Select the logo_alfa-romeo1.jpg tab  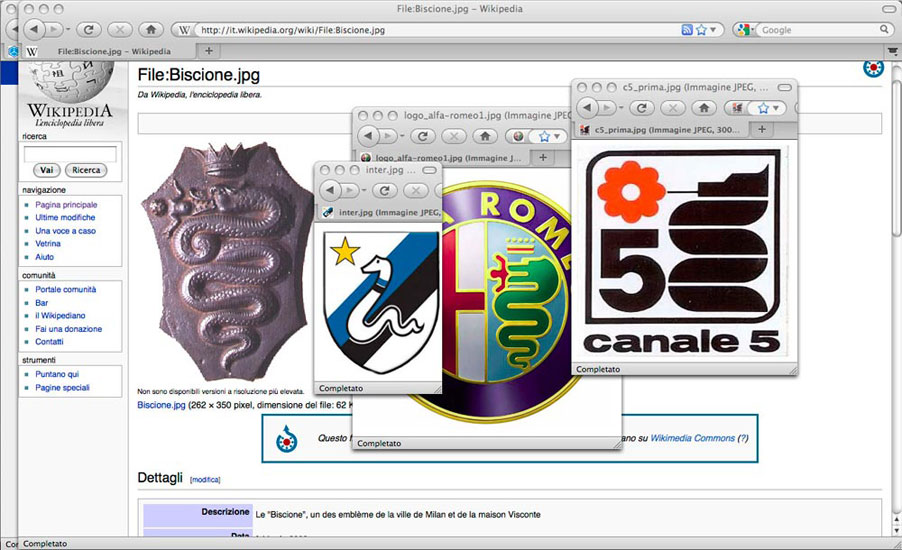click(x=442, y=158)
